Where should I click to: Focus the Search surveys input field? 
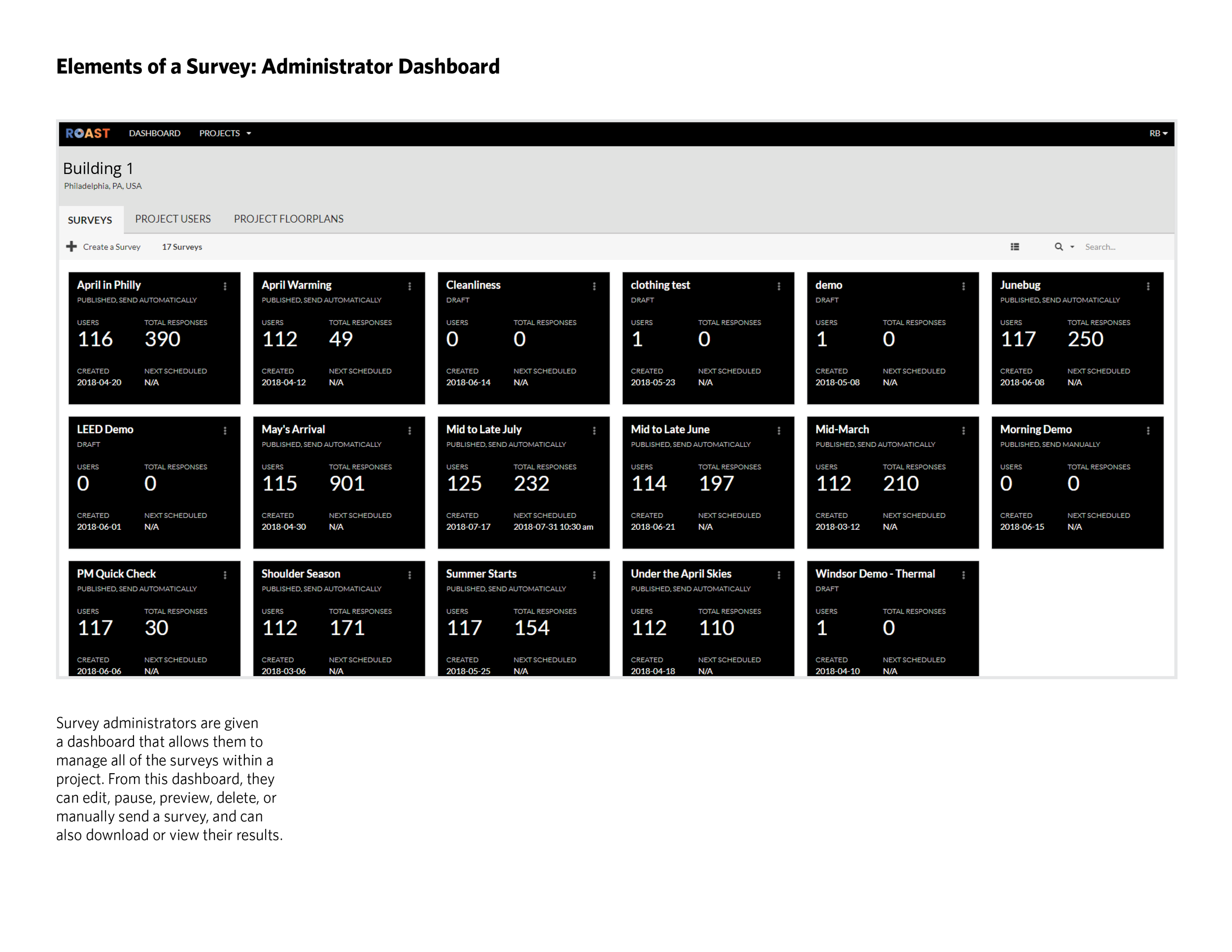coord(1126,247)
